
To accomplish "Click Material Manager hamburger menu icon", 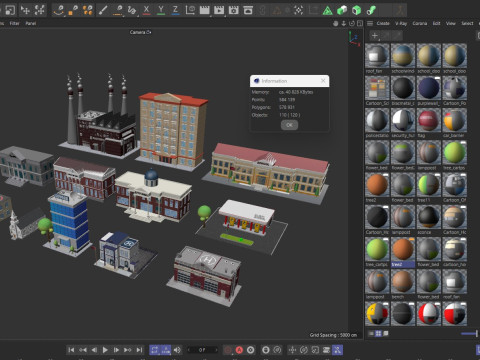I will point(370,23).
